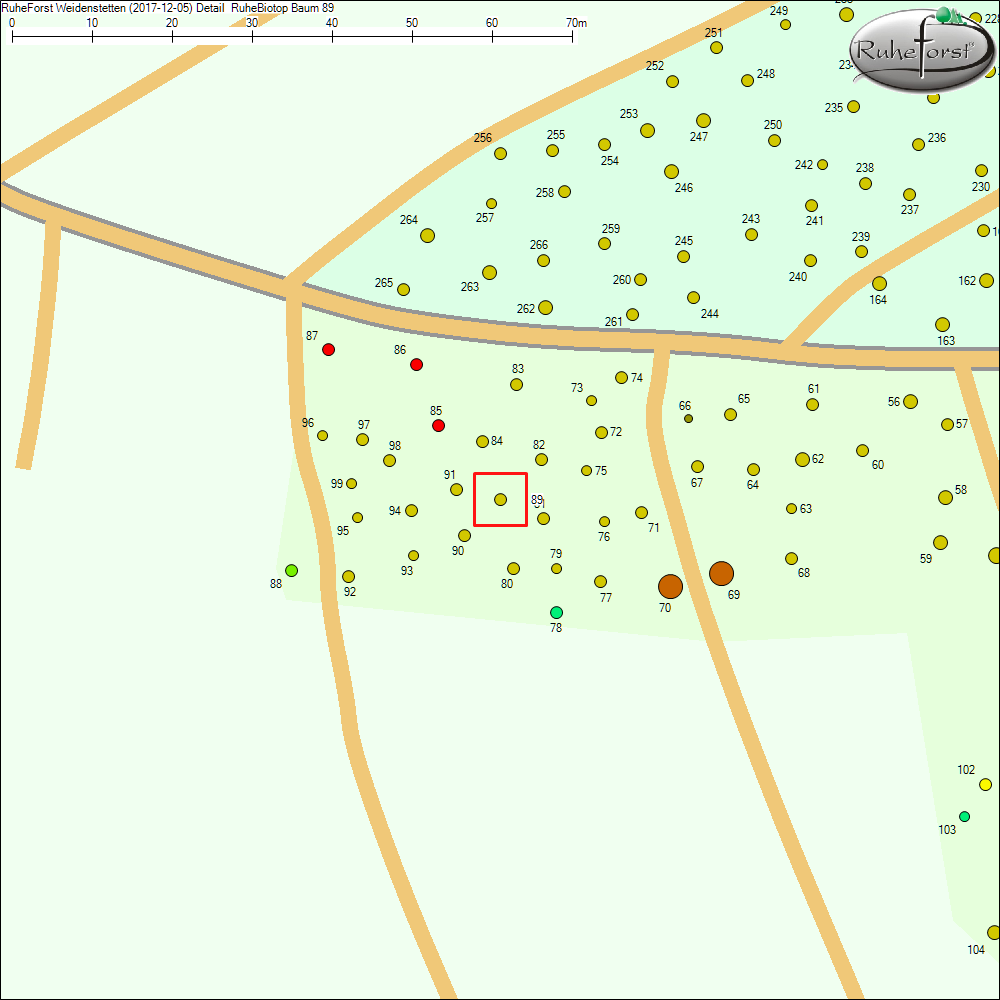Click the green tree marker 78
Screen dimensions: 1000x1000
coord(556,612)
